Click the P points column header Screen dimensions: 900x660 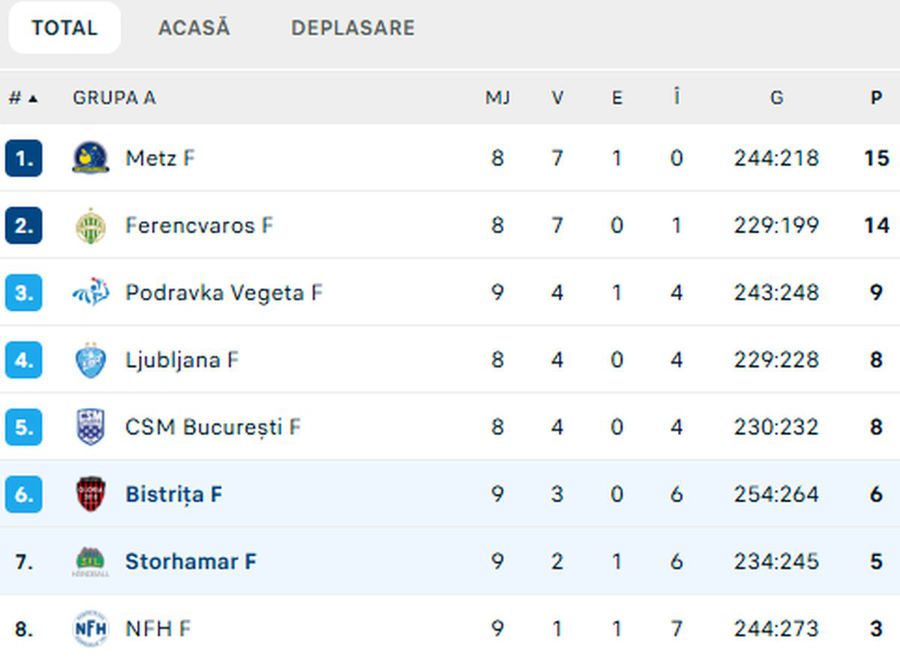876,98
